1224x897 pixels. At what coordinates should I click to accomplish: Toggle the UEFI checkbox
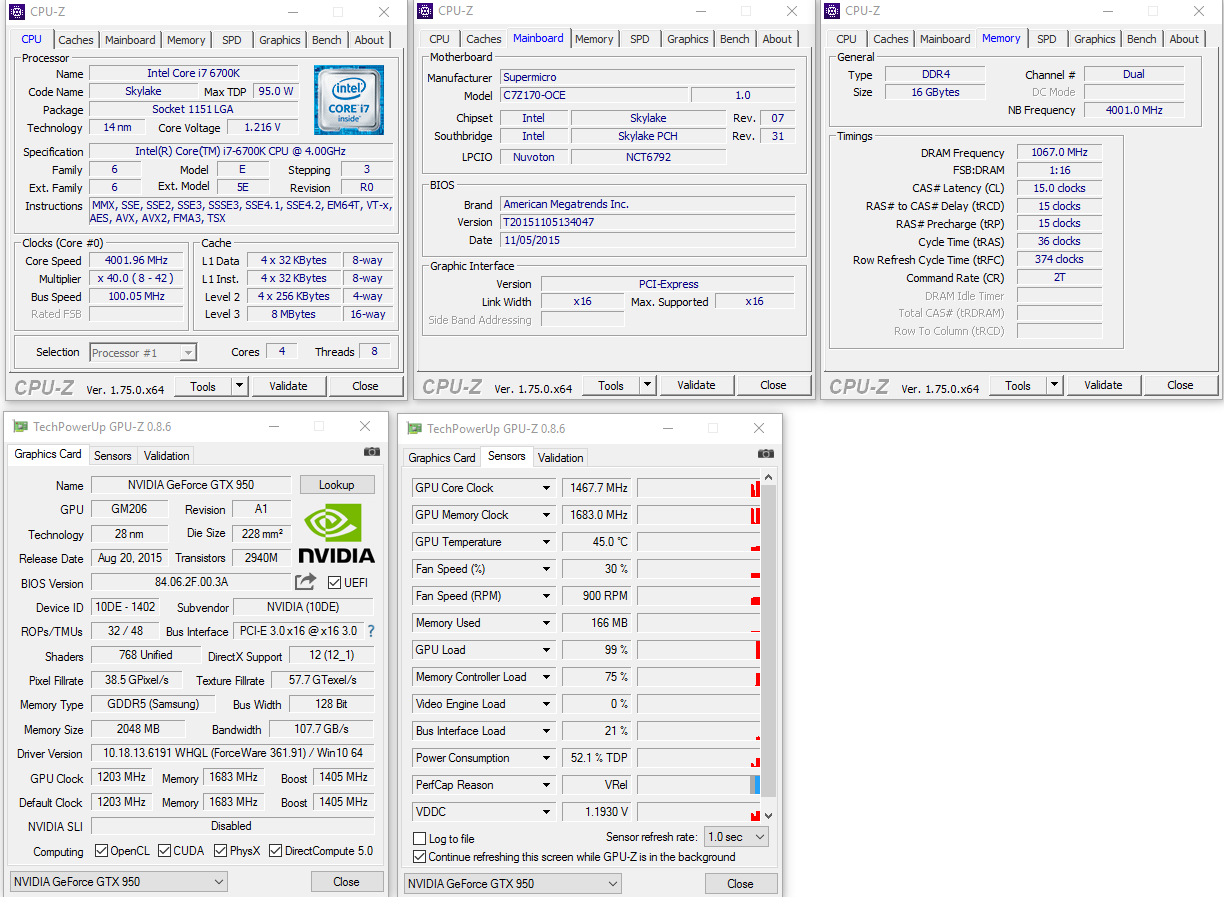[x=334, y=583]
